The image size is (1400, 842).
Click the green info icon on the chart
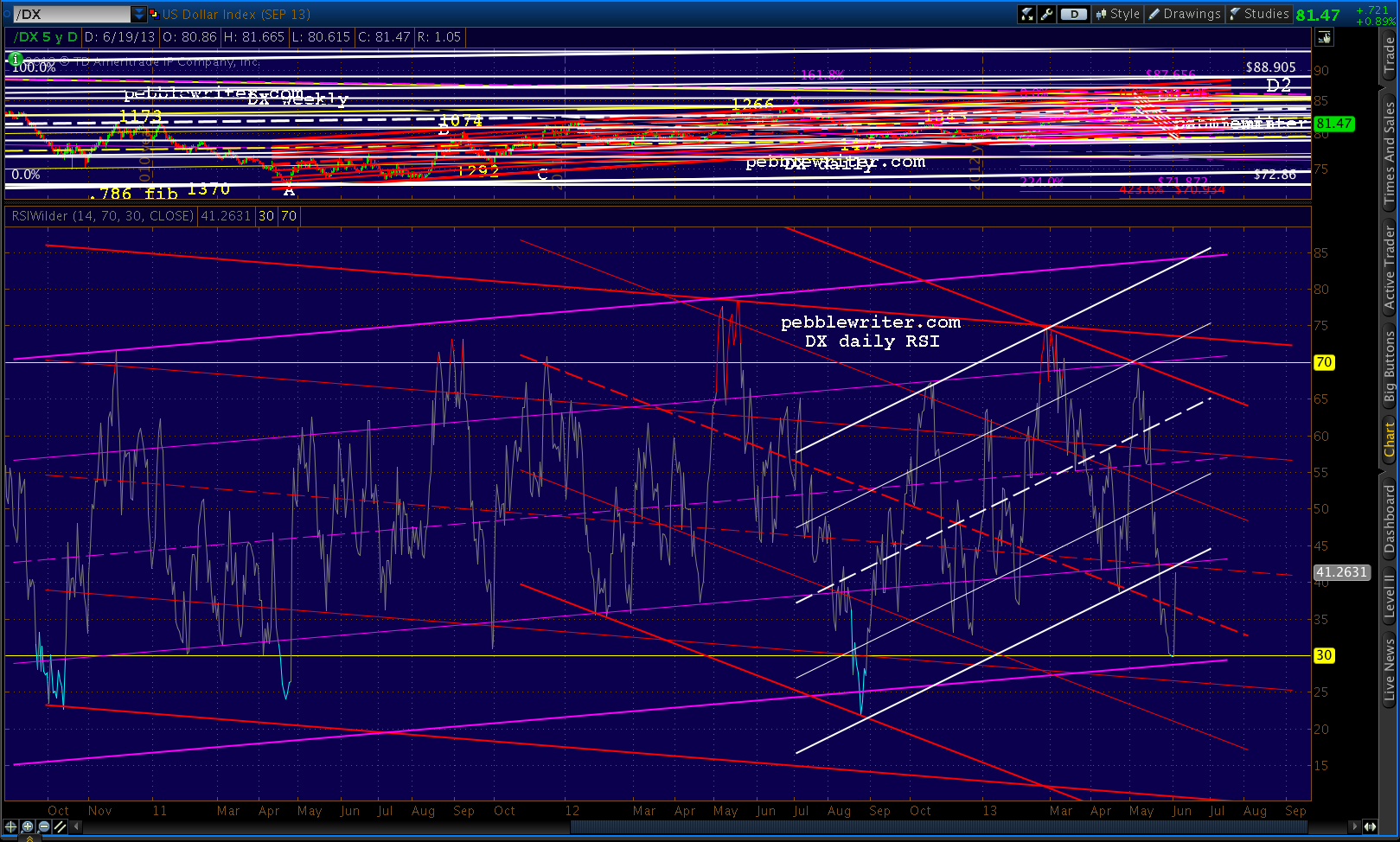tap(14, 59)
